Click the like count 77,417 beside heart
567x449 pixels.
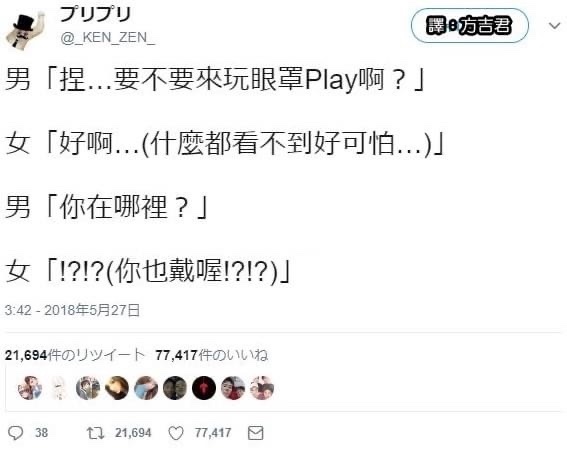tap(213, 433)
